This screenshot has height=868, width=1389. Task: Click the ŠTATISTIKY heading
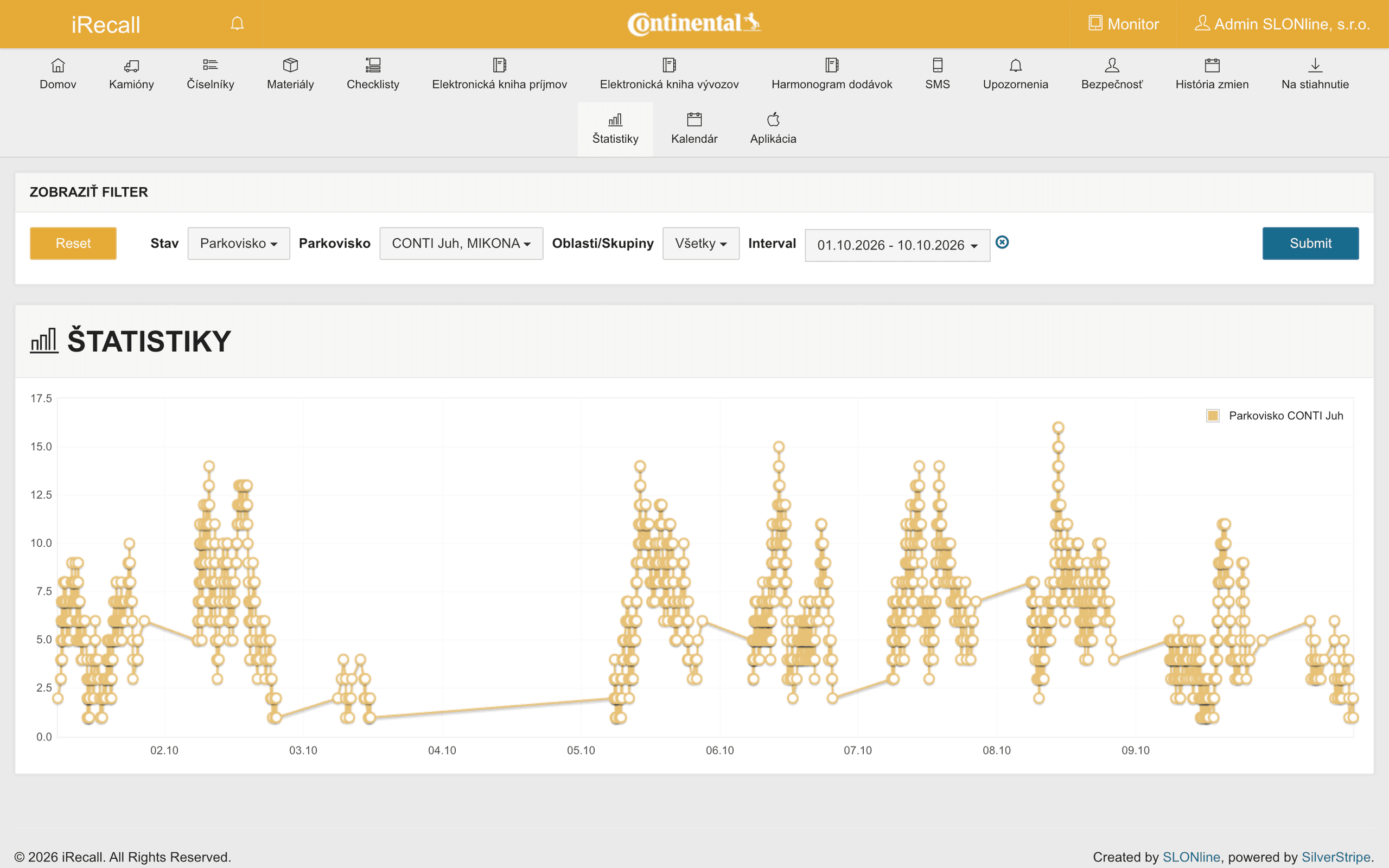pos(149,341)
